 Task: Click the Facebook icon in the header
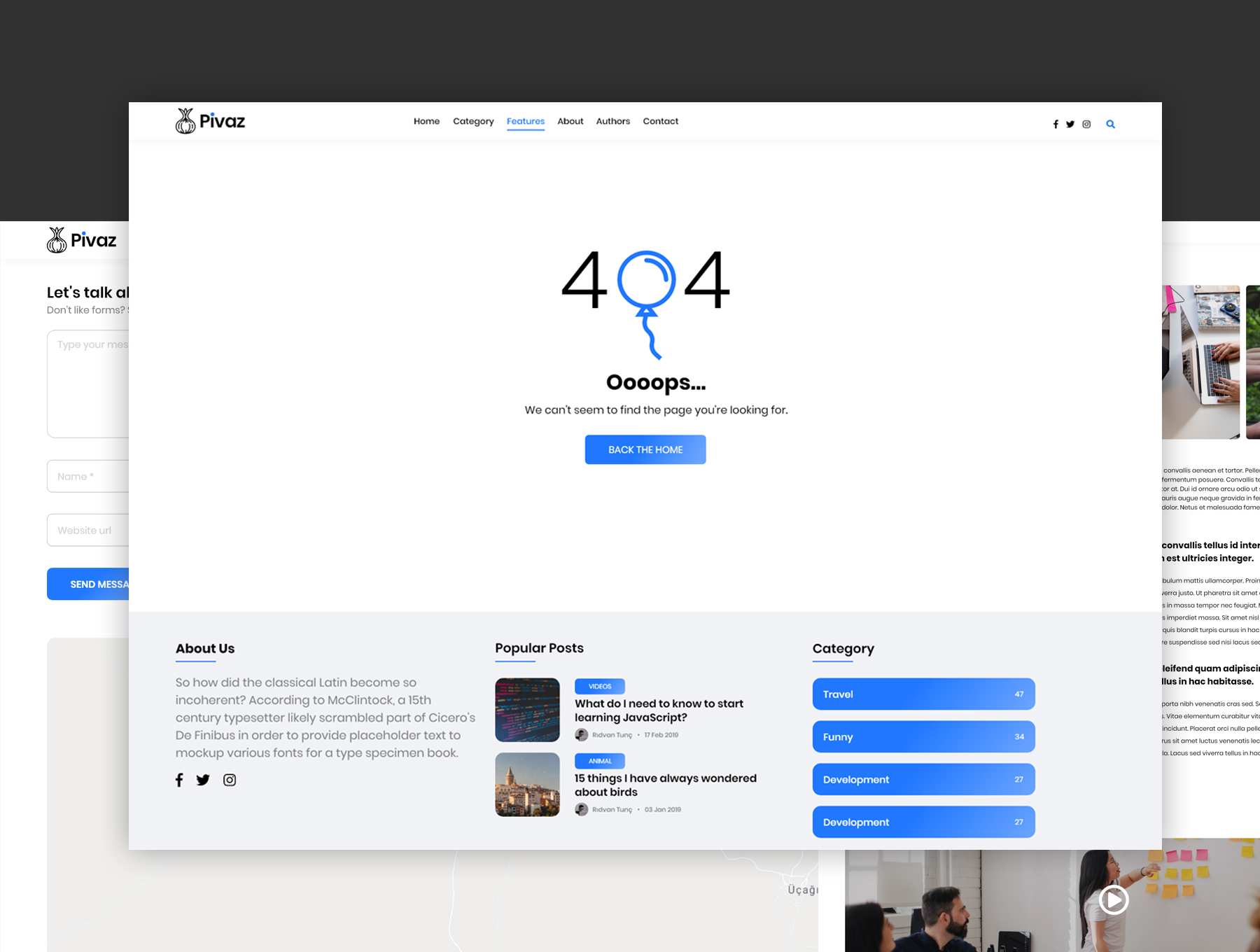click(1056, 125)
